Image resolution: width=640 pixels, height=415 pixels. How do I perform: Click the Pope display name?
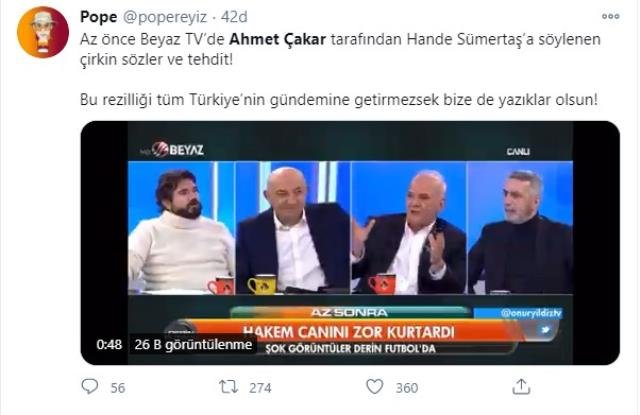(x=98, y=17)
